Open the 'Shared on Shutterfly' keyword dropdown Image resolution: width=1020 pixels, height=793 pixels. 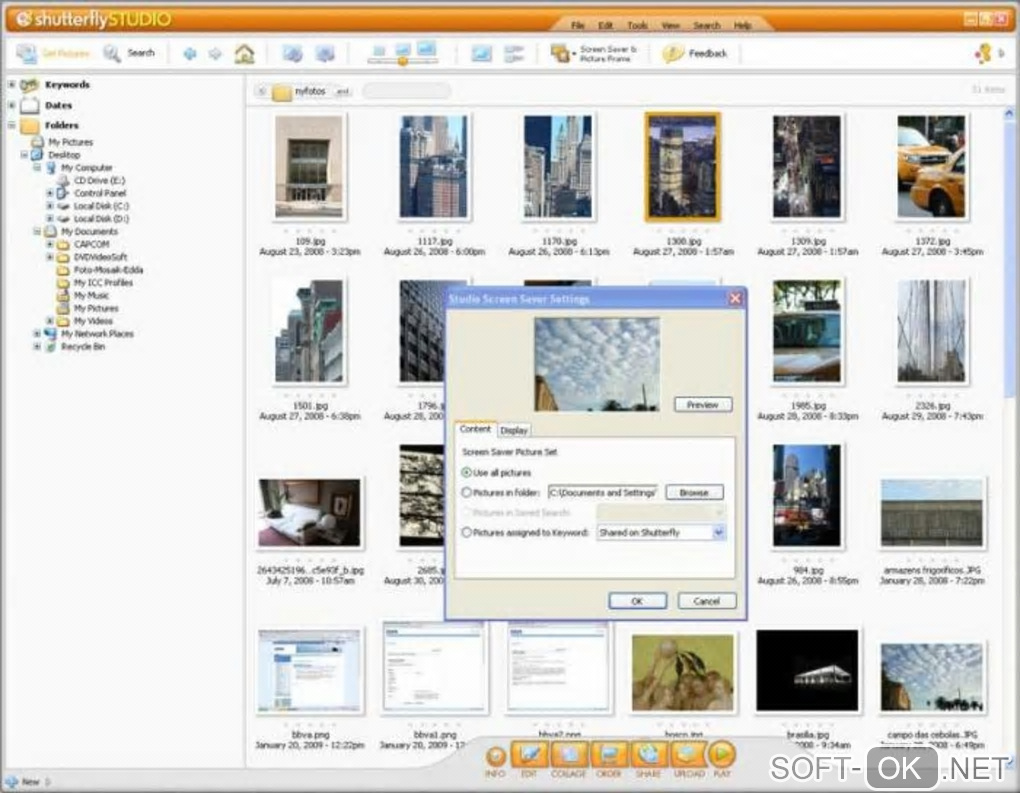coord(718,533)
